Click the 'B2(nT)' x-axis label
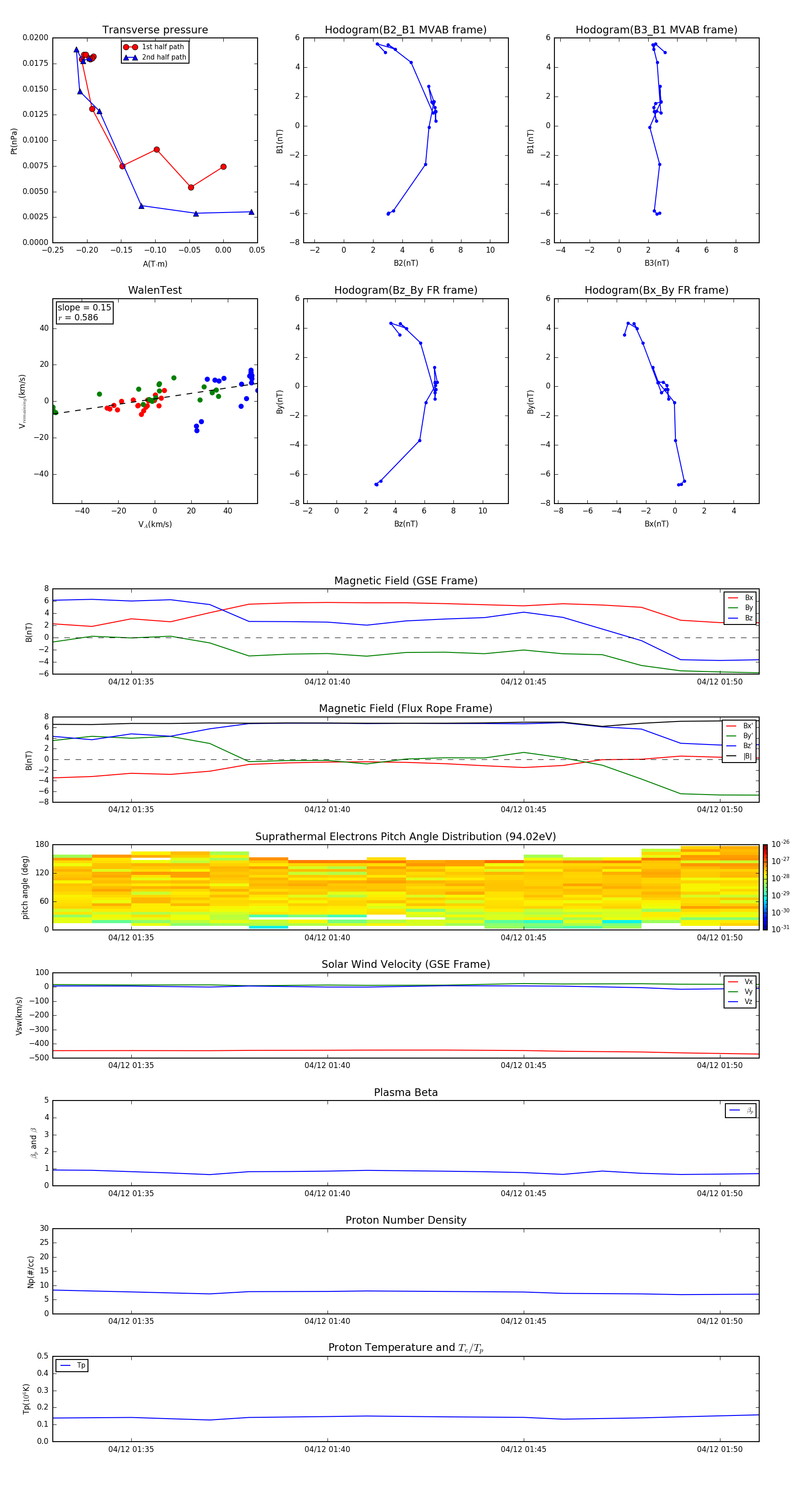The width and height of the screenshot is (812, 1489). pyautogui.click(x=406, y=264)
